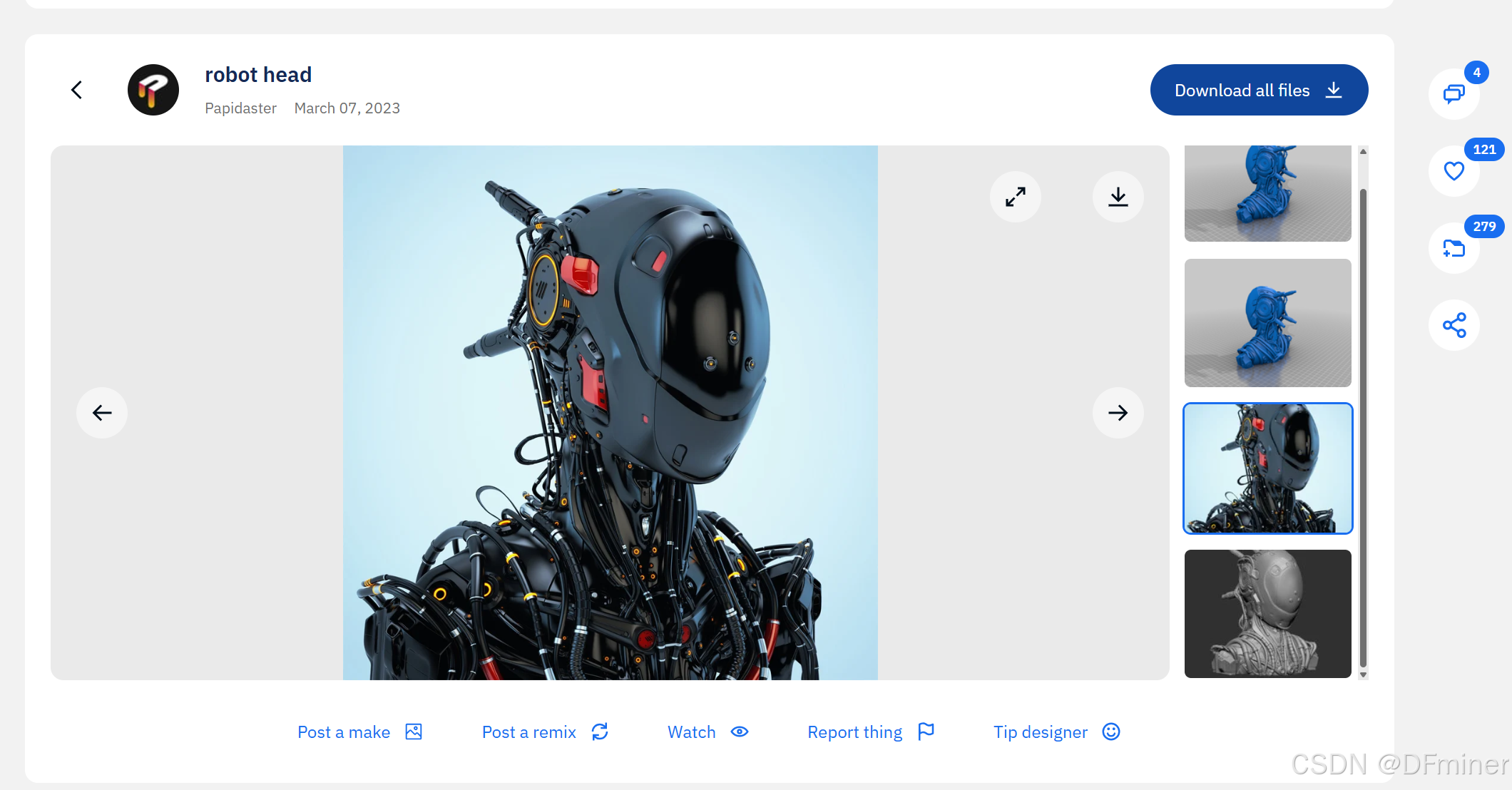
Task: Share this design
Action: pos(1454,324)
